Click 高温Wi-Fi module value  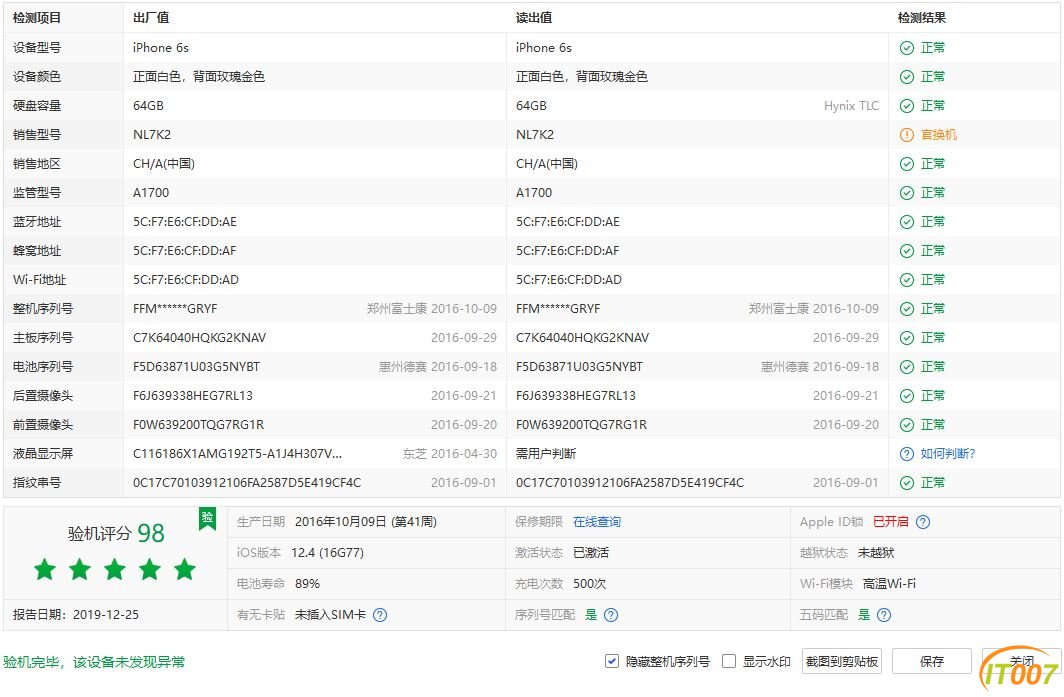click(889, 584)
